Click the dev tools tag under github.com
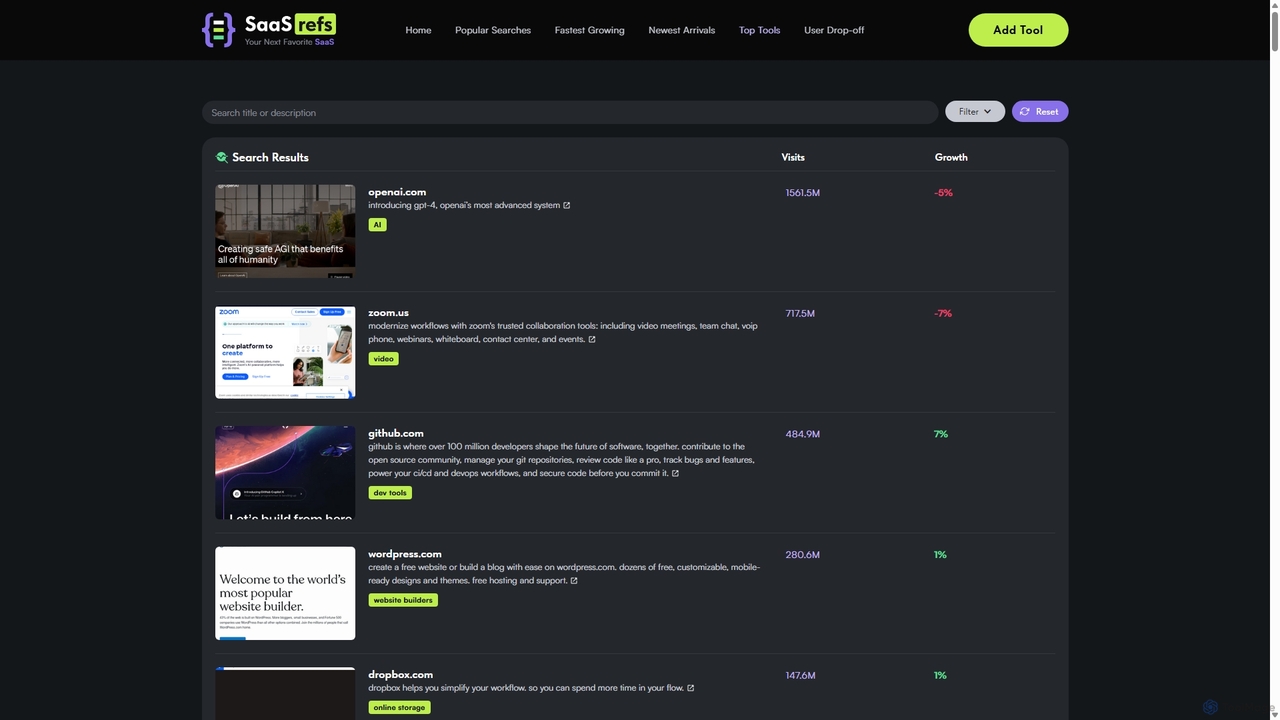Screen dimensions: 1280x720 [x=390, y=493]
